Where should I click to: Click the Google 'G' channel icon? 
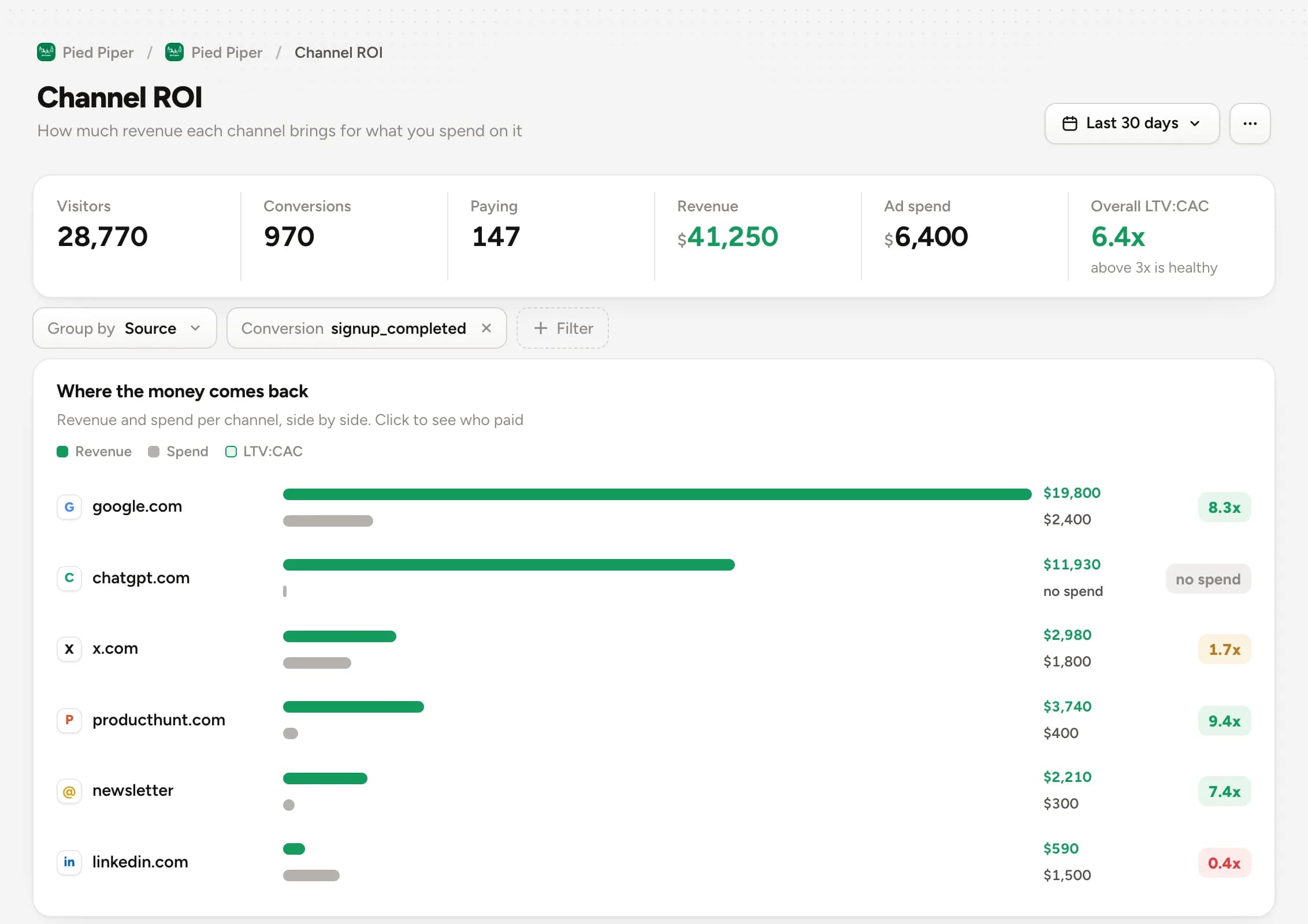pos(69,507)
